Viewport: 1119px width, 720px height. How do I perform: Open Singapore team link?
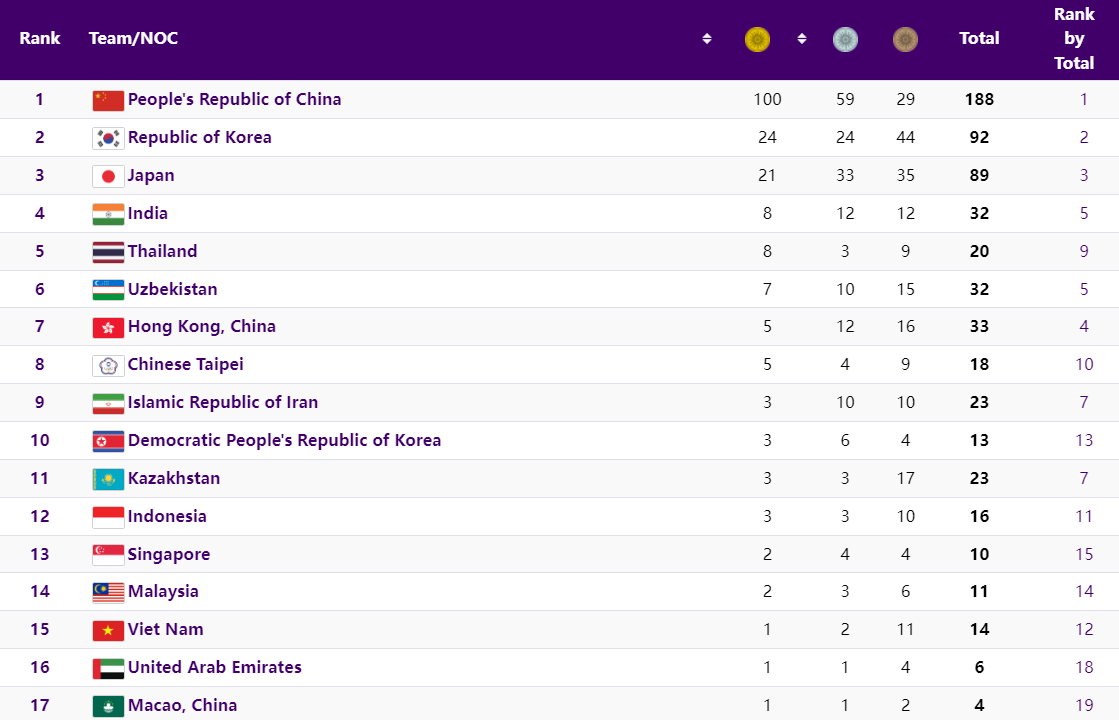169,554
